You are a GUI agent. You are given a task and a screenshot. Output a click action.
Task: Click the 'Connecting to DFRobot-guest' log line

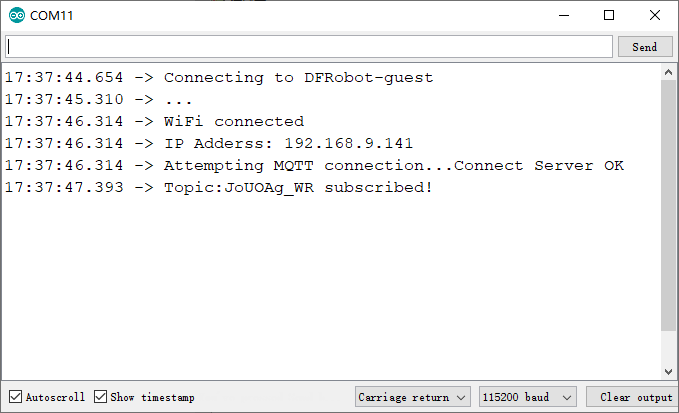(x=219, y=77)
